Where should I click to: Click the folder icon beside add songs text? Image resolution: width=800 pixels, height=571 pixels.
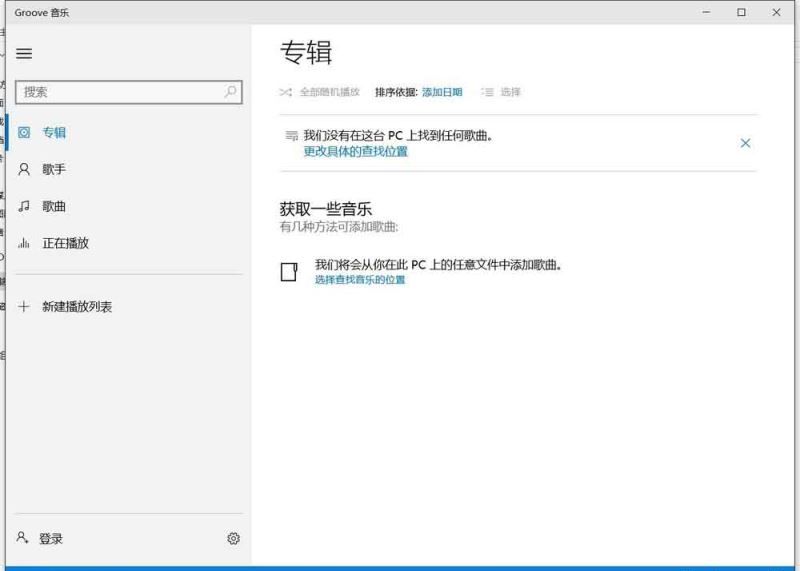pyautogui.click(x=289, y=272)
